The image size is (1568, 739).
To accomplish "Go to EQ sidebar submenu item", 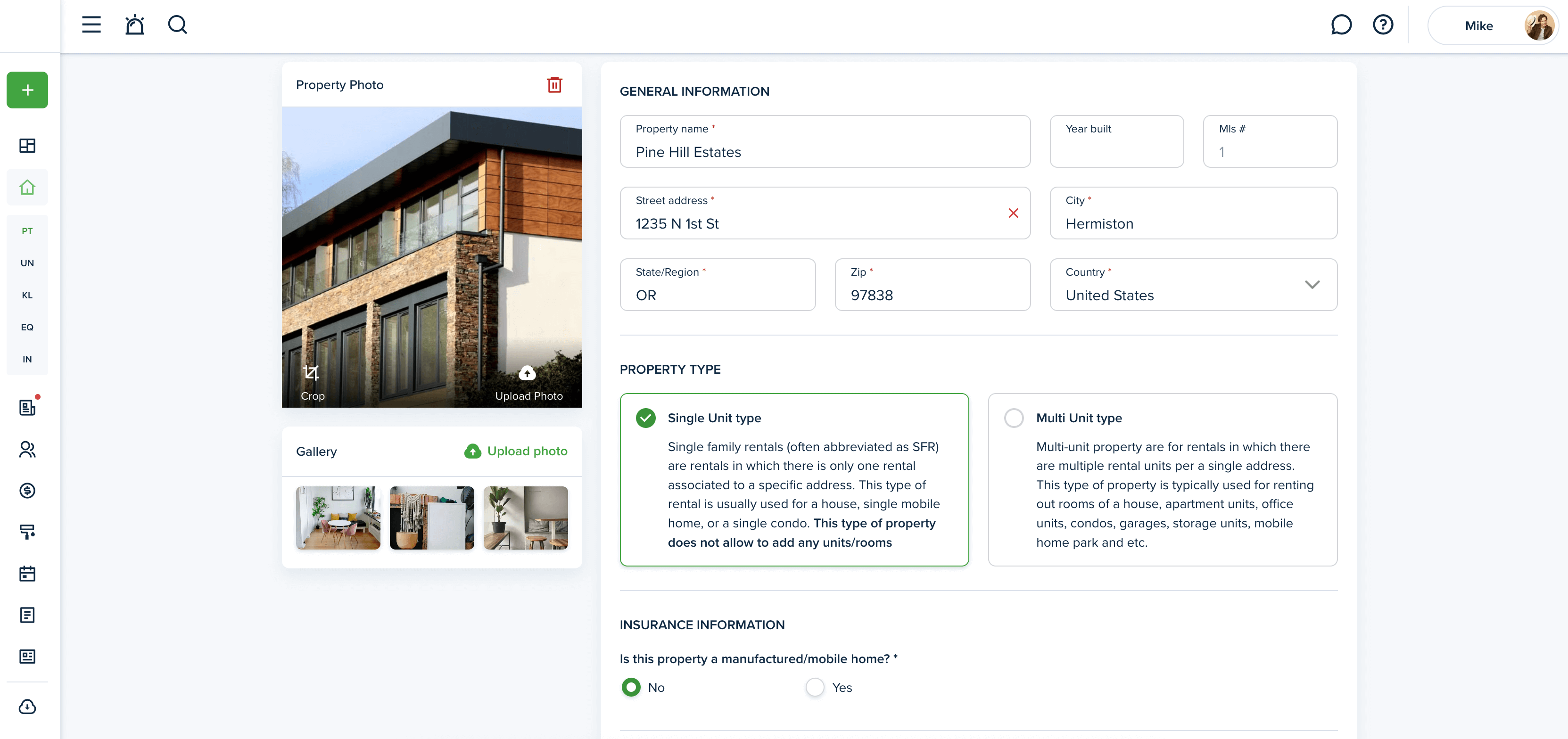I will coord(27,328).
